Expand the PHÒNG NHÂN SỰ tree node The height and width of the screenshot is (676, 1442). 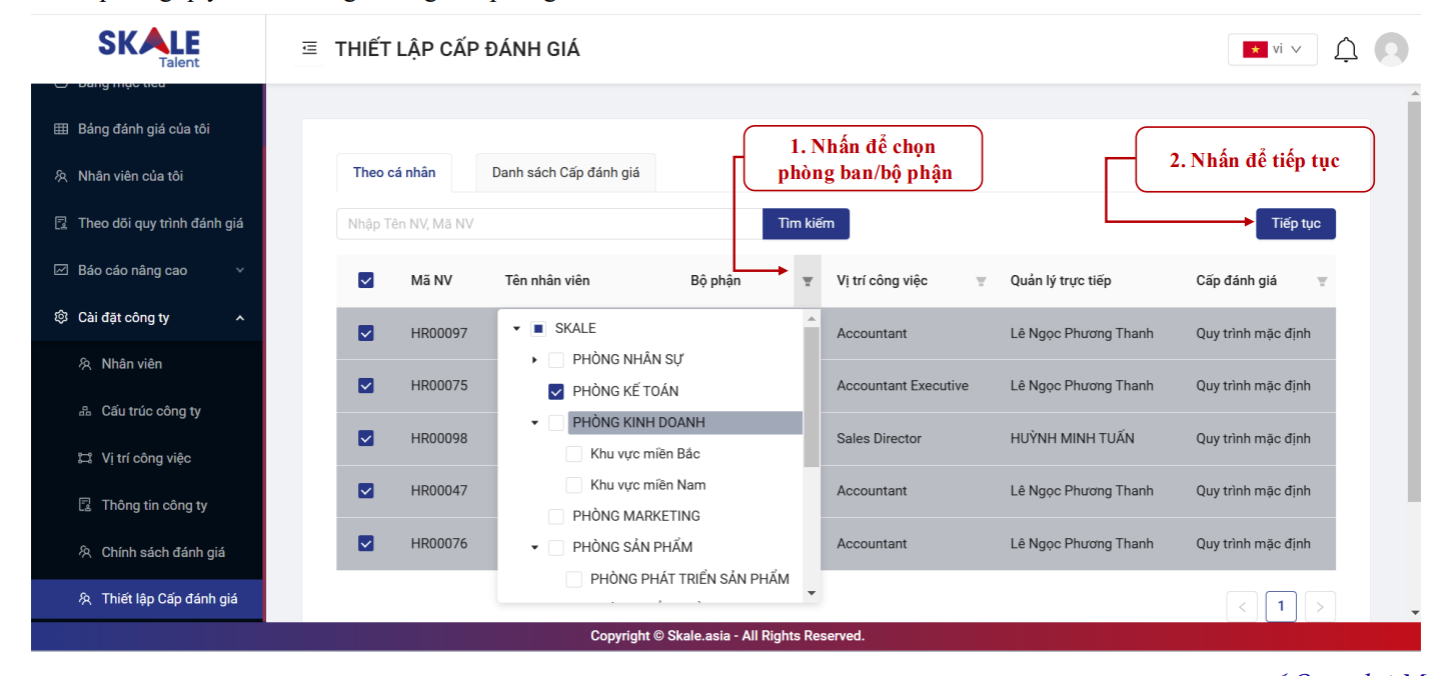535,360
